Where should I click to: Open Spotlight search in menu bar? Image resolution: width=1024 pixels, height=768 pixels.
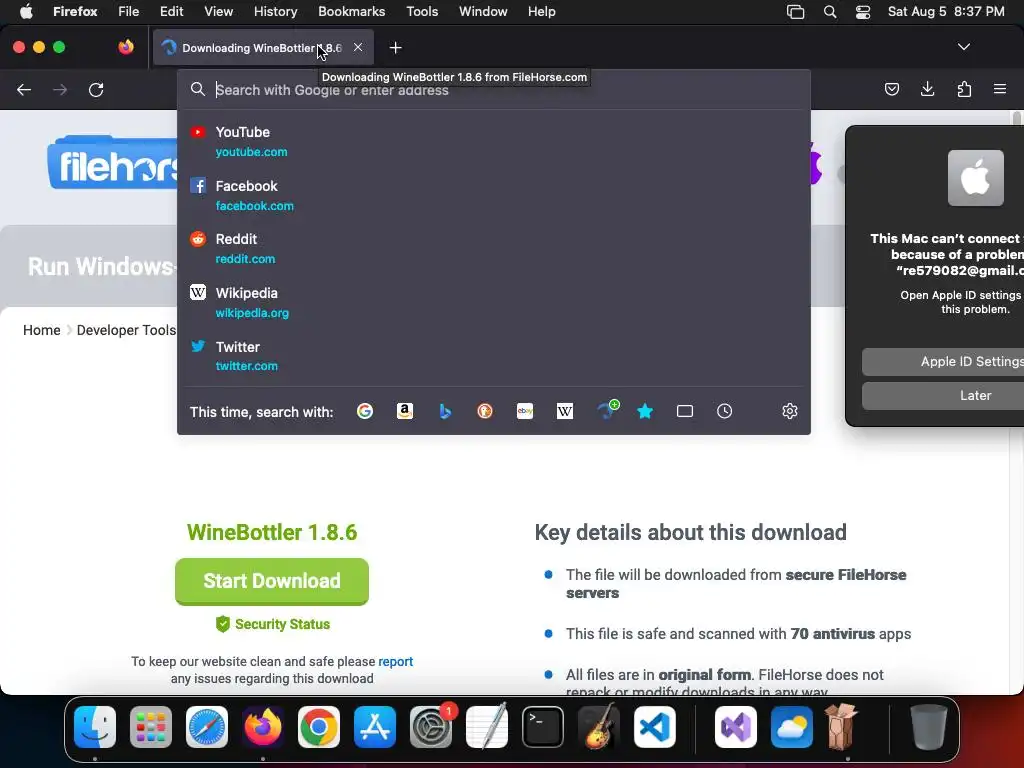point(830,12)
